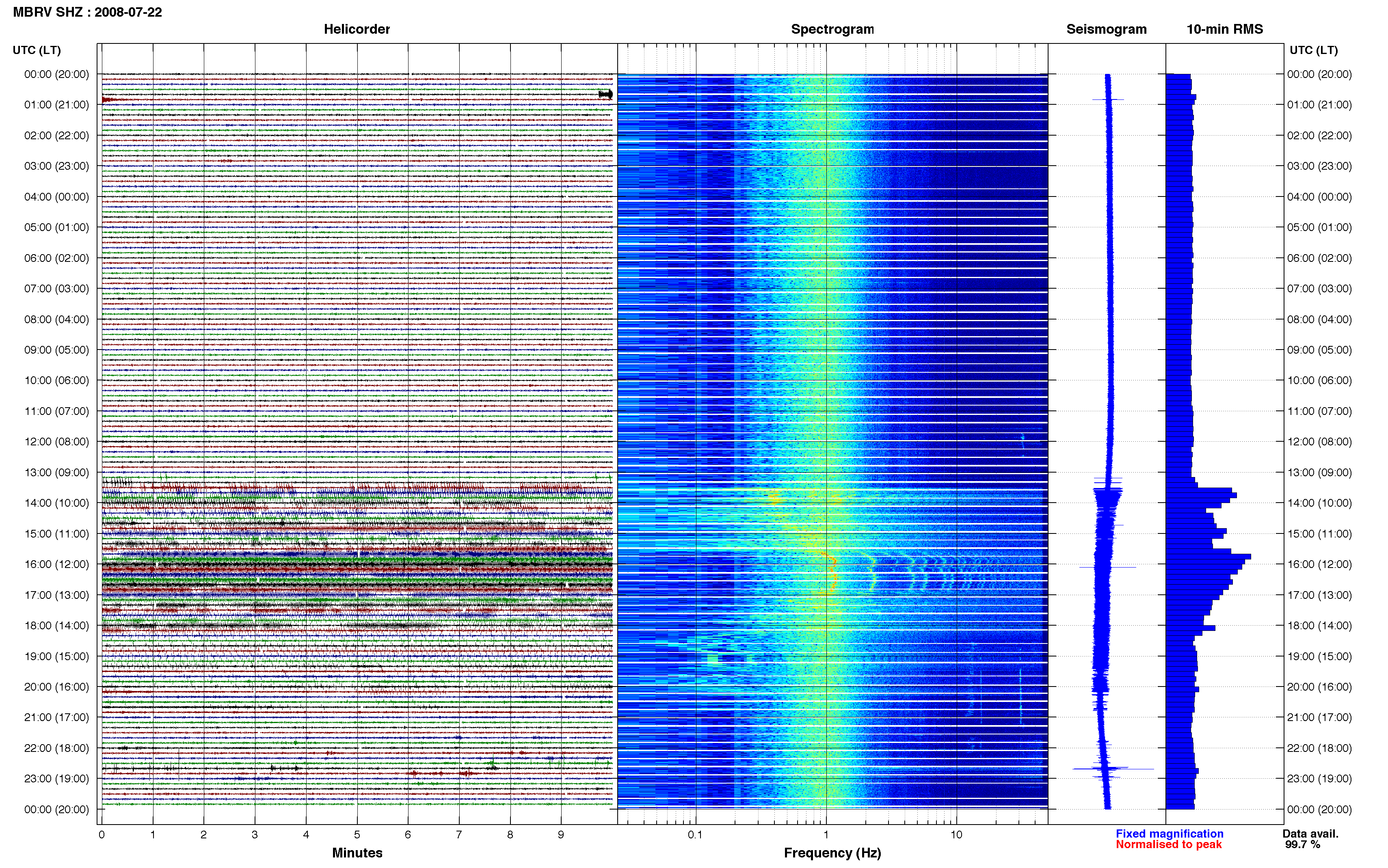The width and height of the screenshot is (1388, 868).
Task: Click the '99.7 %' data availability value
Action: click(x=1302, y=844)
